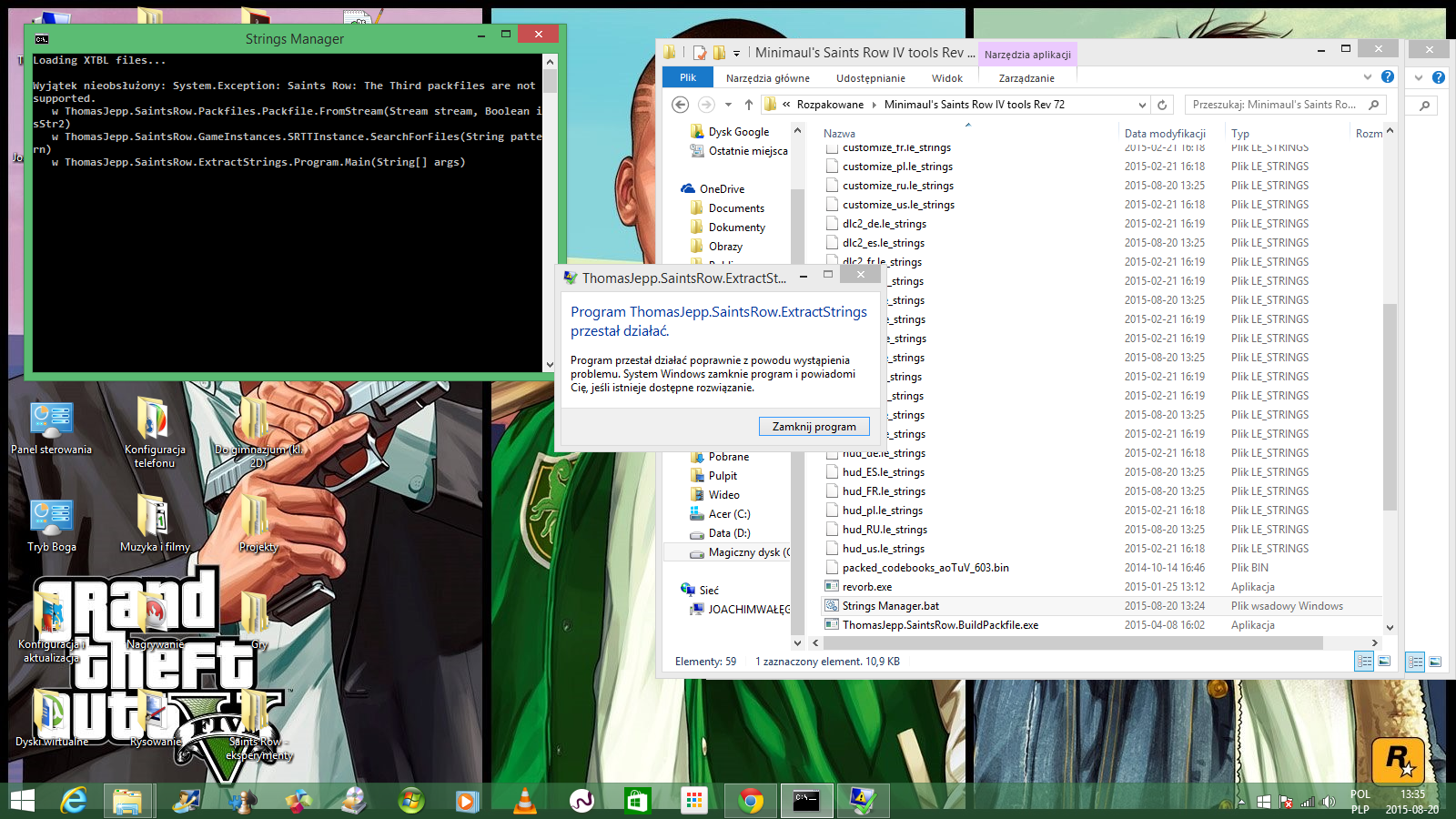The image size is (1456, 819).
Task: Open Documents folder under OneDrive
Action: point(736,208)
